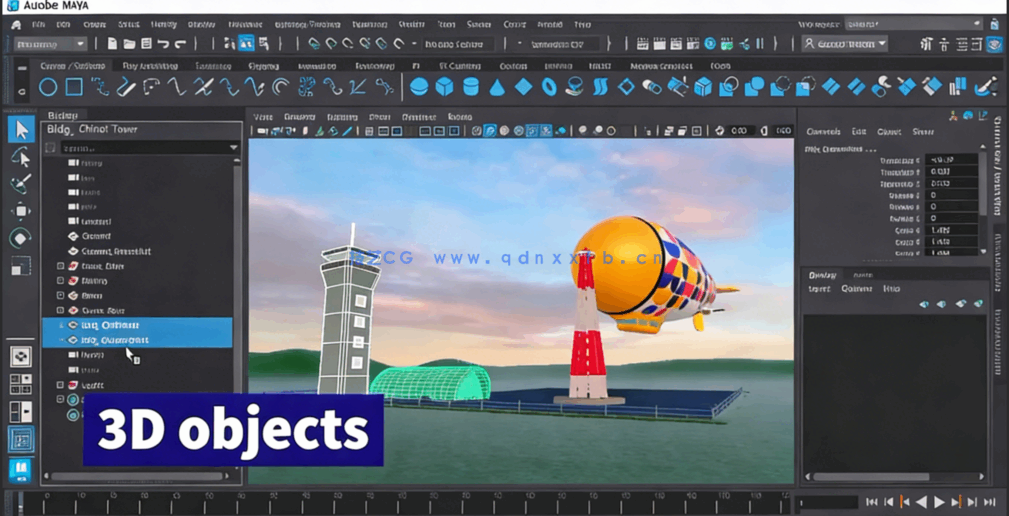Click the first clapperboard render icon
The height and width of the screenshot is (516, 1009).
coord(642,44)
